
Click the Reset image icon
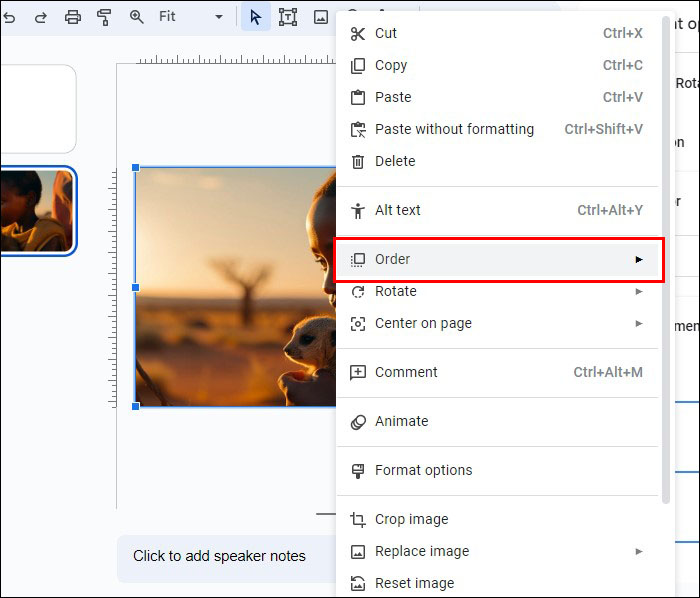pos(358,583)
